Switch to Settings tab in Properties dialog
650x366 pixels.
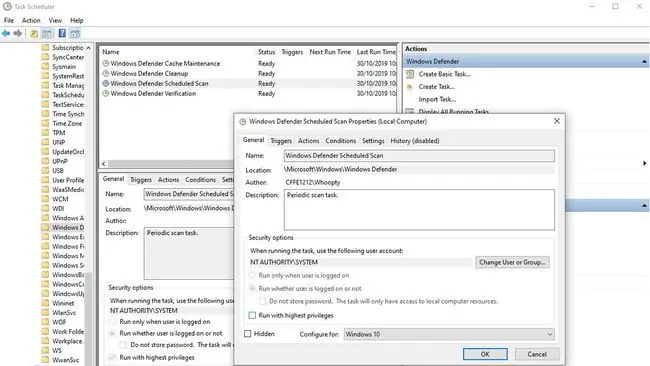(x=373, y=141)
